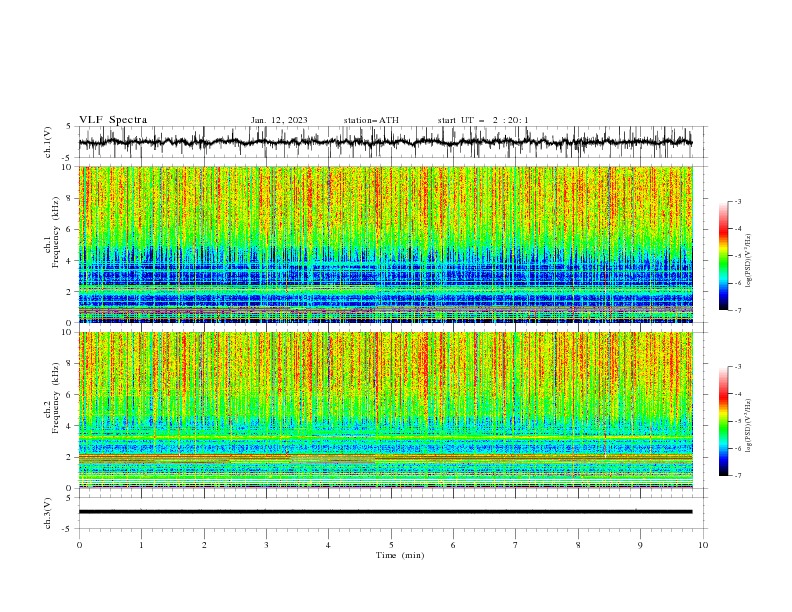Viewport: 792px width, 612px height.
Task: Click the "VLF Spectra" plot title
Action: [x=113, y=120]
